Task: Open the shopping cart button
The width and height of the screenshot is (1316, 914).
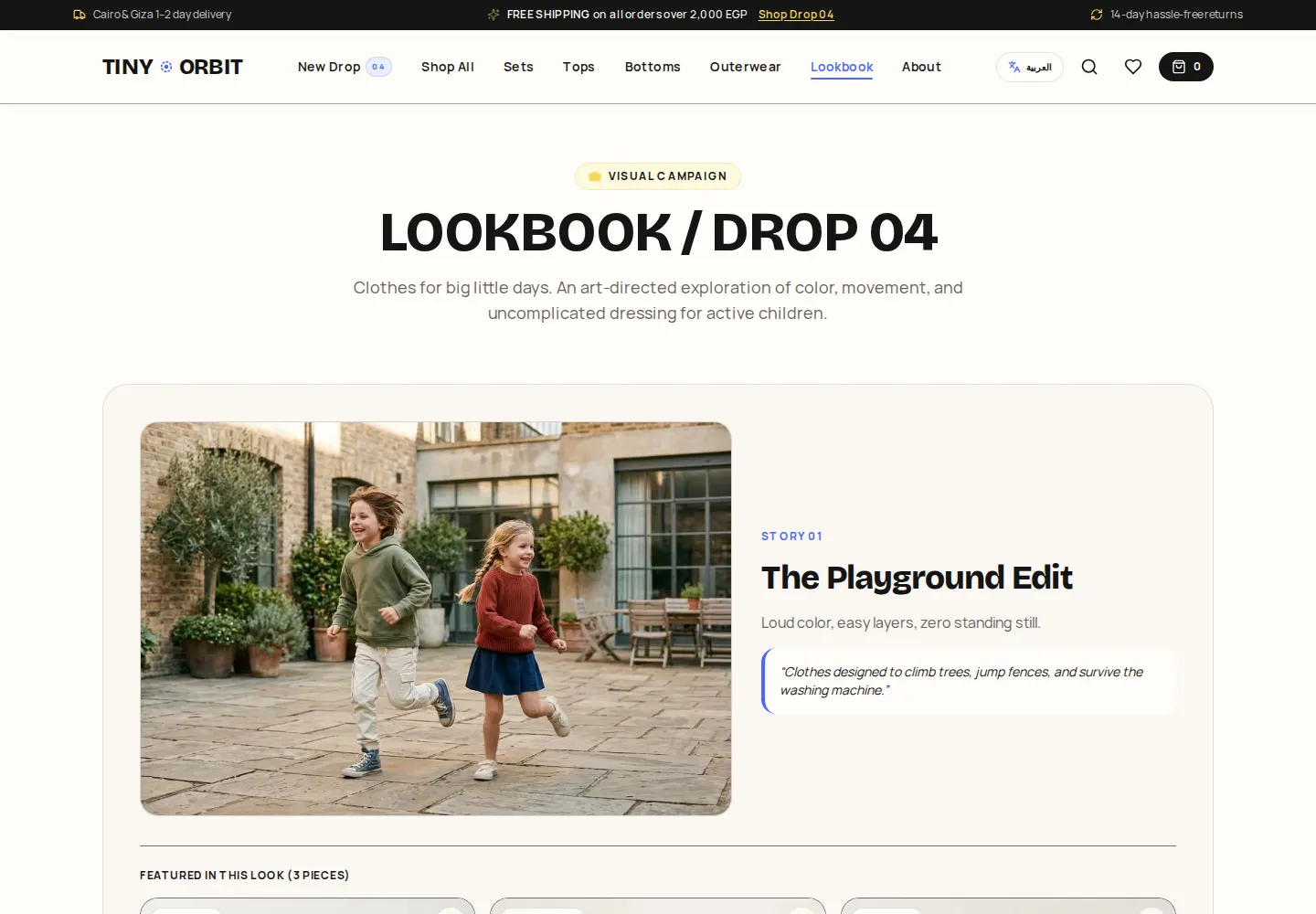Action: pyautogui.click(x=1186, y=67)
